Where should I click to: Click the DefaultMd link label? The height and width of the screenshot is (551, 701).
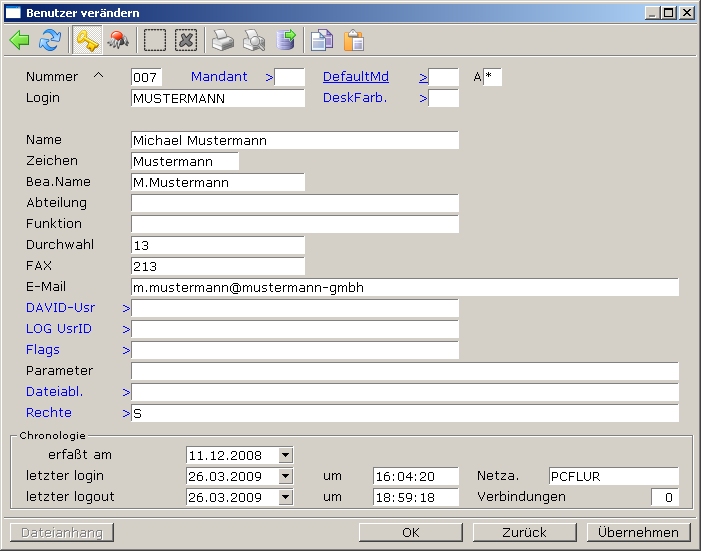[355, 77]
